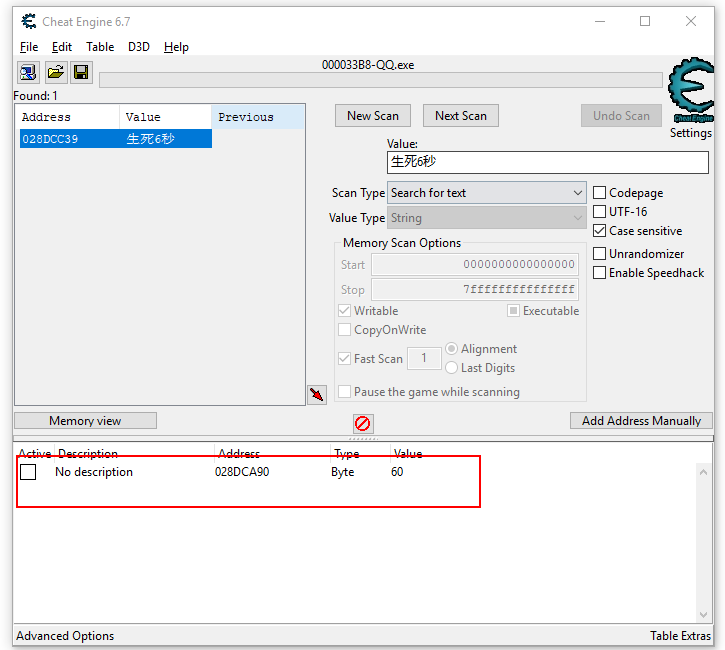
Task: Click the Byte type cell in the cheat table
Action: point(343,472)
